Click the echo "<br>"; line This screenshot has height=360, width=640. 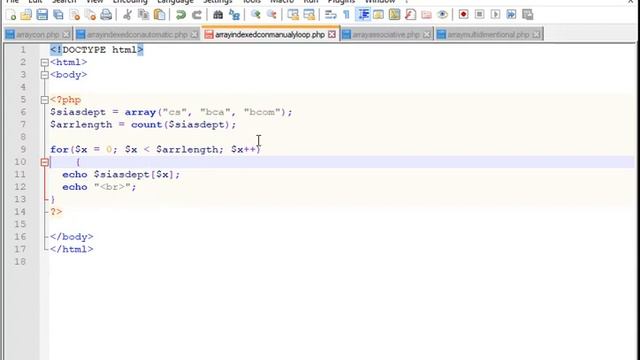(99, 187)
